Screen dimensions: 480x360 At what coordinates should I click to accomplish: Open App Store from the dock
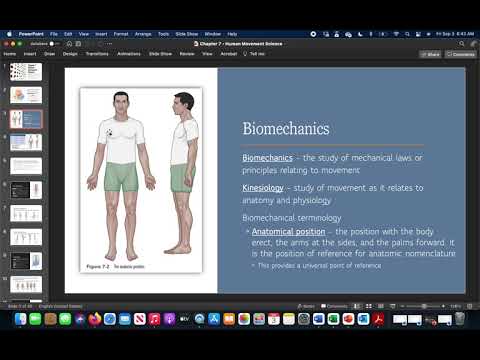214,319
